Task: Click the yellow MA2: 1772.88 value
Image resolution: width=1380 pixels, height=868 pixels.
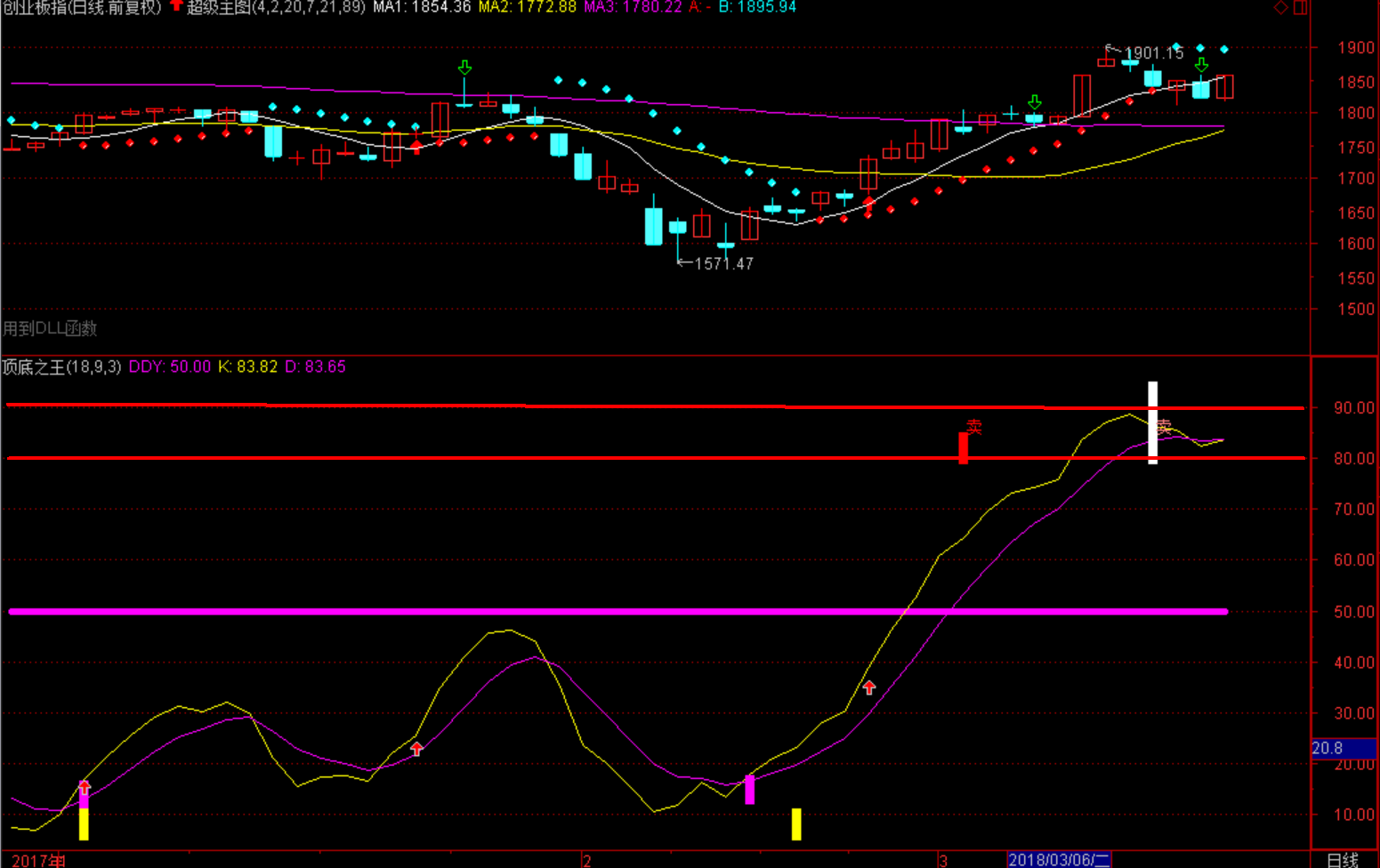Action: (x=528, y=7)
